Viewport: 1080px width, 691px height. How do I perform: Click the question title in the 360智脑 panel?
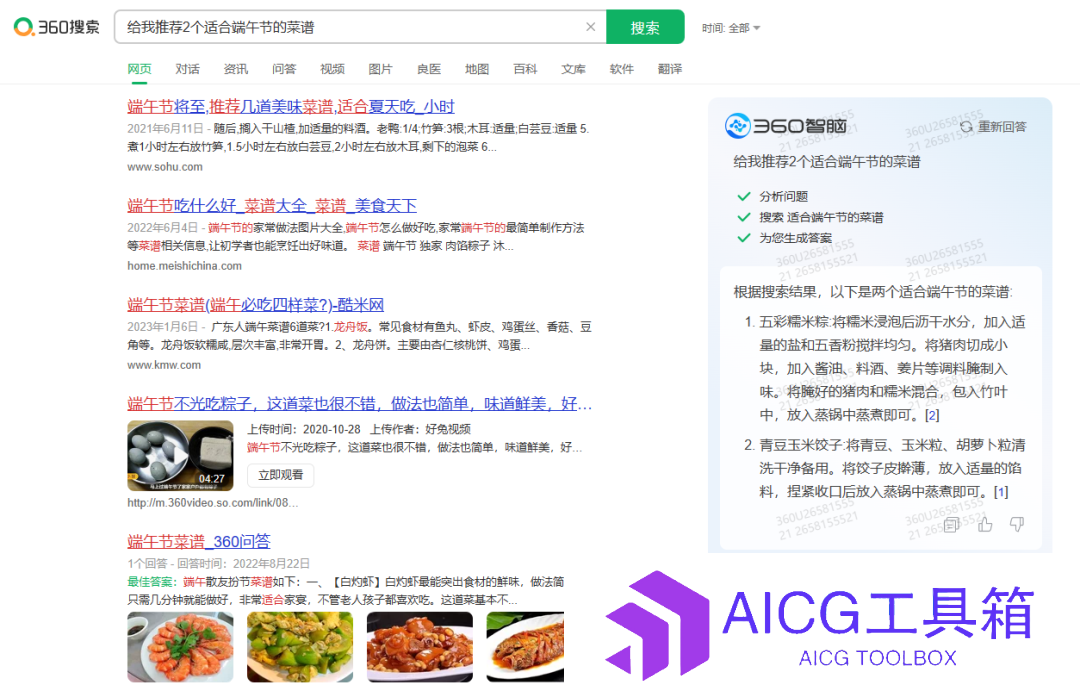click(x=827, y=162)
